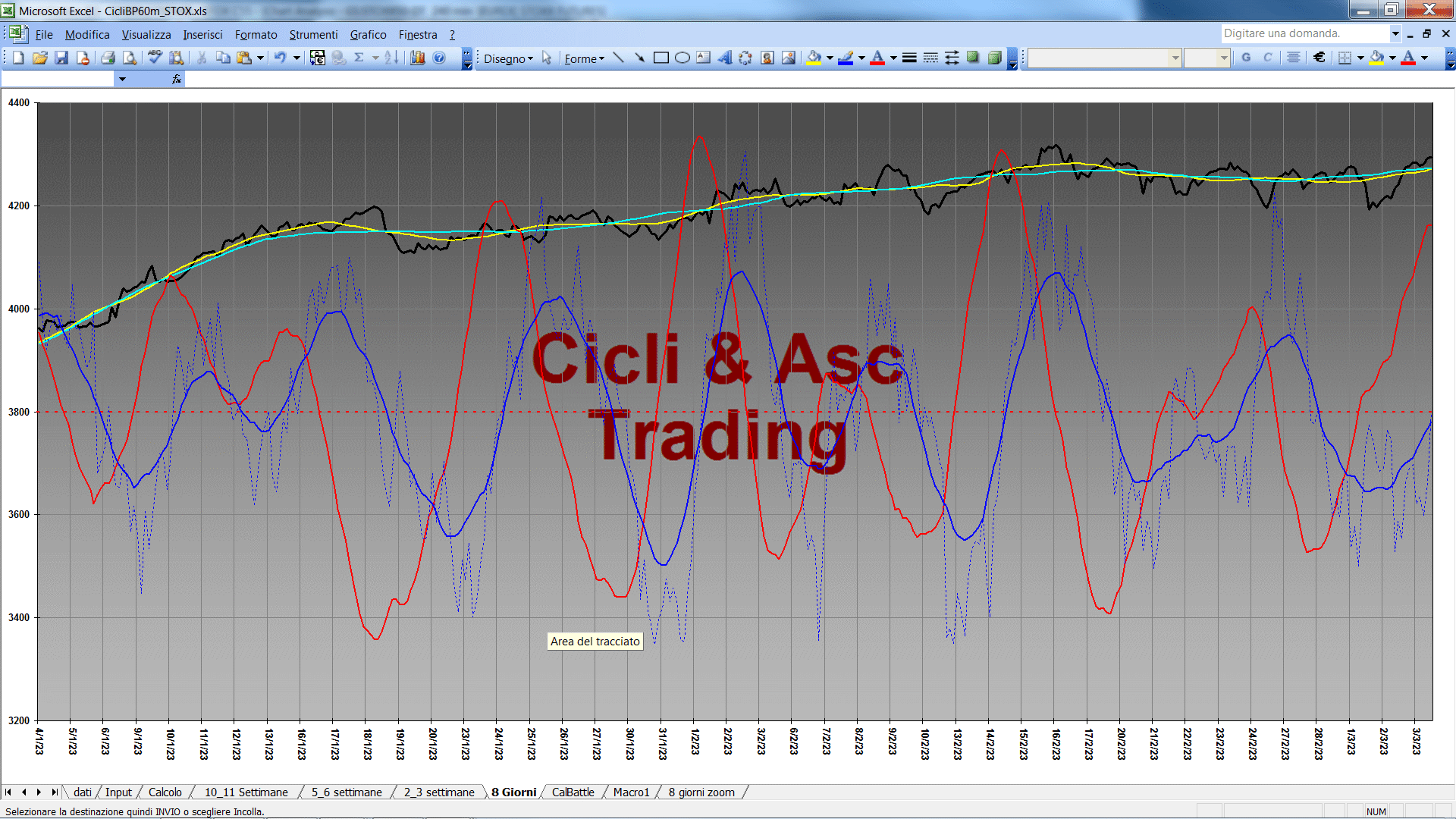Open Help with the blue question mark icon
The height and width of the screenshot is (819, 1456).
coord(439,58)
